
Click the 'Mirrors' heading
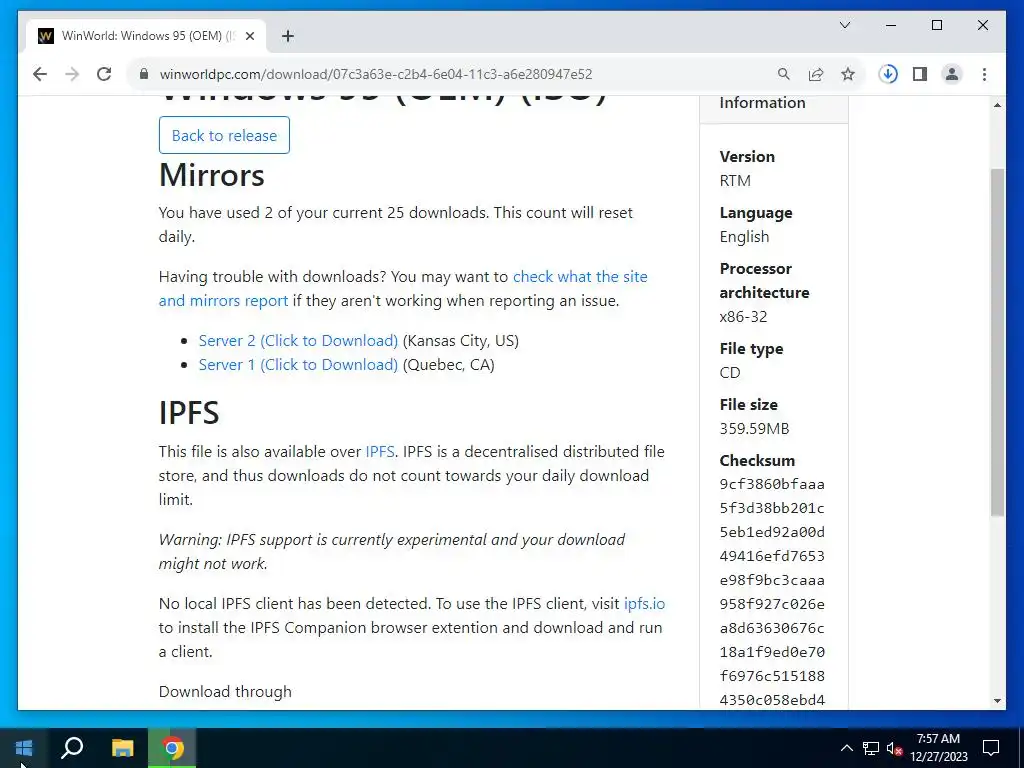pyautogui.click(x=212, y=174)
